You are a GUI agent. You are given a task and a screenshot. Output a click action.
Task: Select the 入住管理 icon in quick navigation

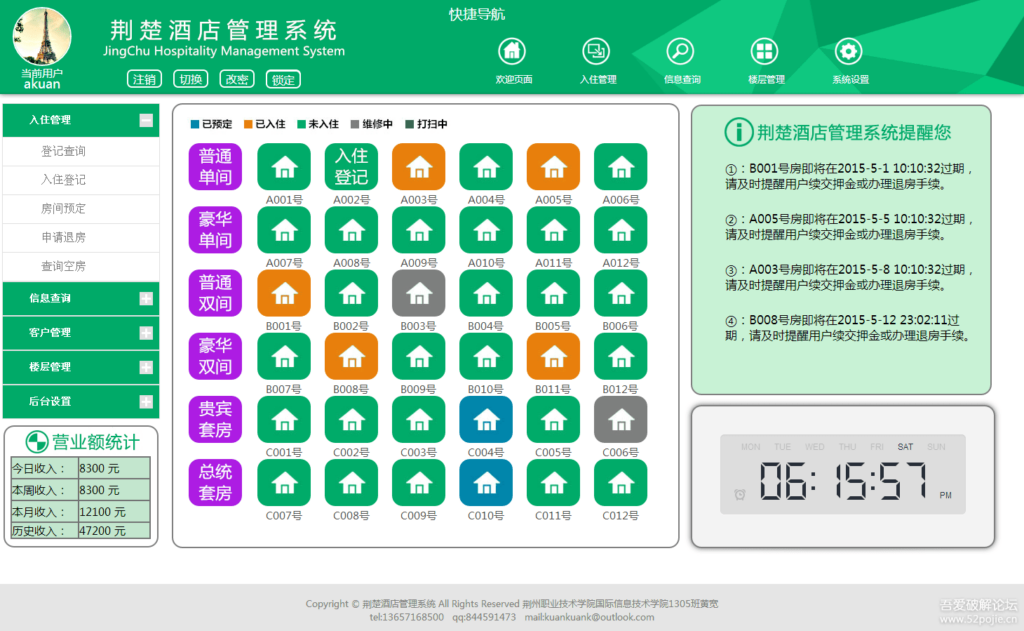coord(595,50)
